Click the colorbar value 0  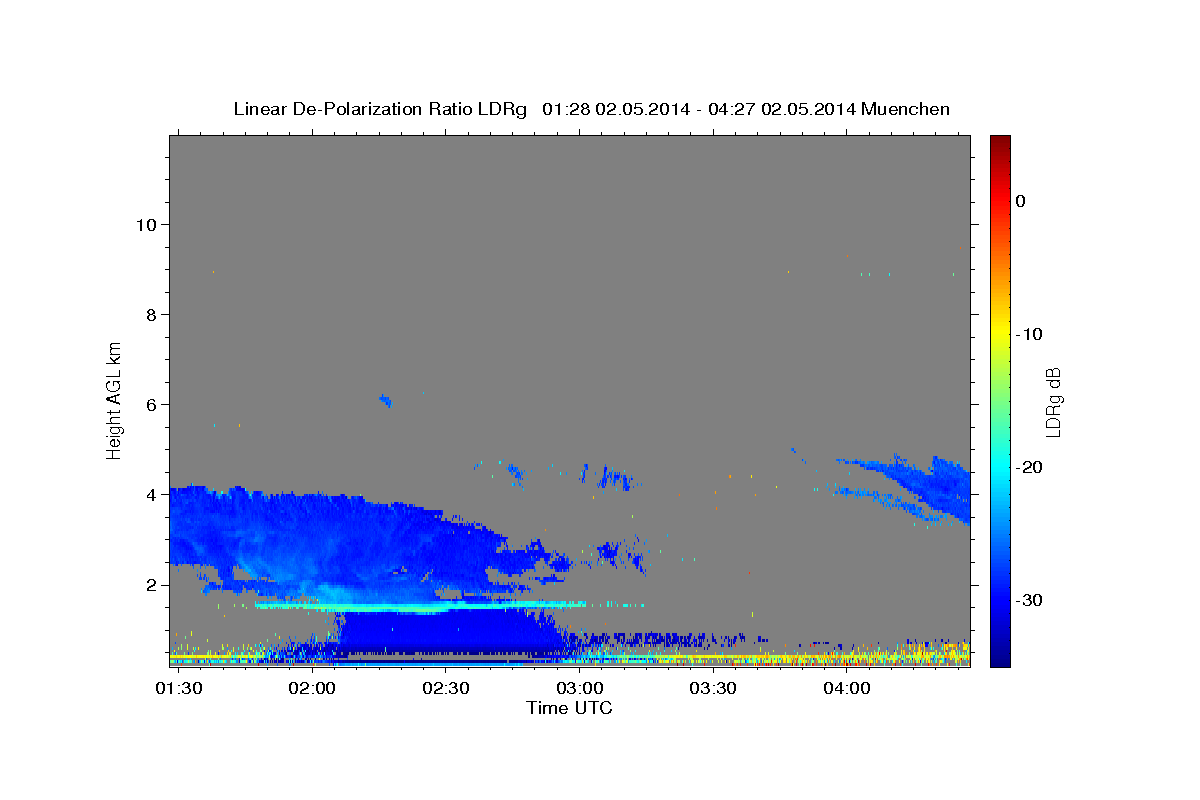point(1021,201)
